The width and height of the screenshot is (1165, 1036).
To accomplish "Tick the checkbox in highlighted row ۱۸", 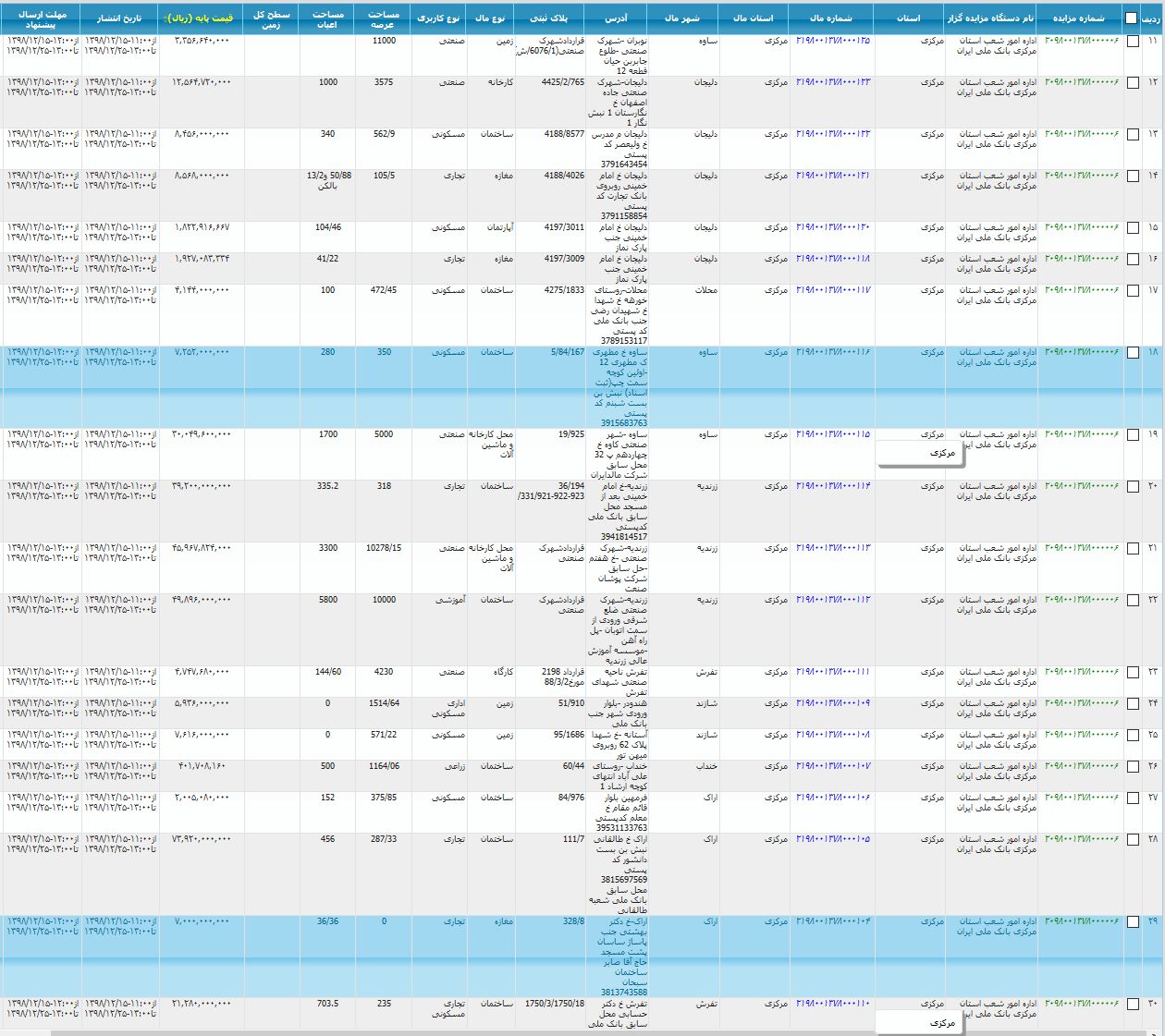I will pyautogui.click(x=1133, y=353).
